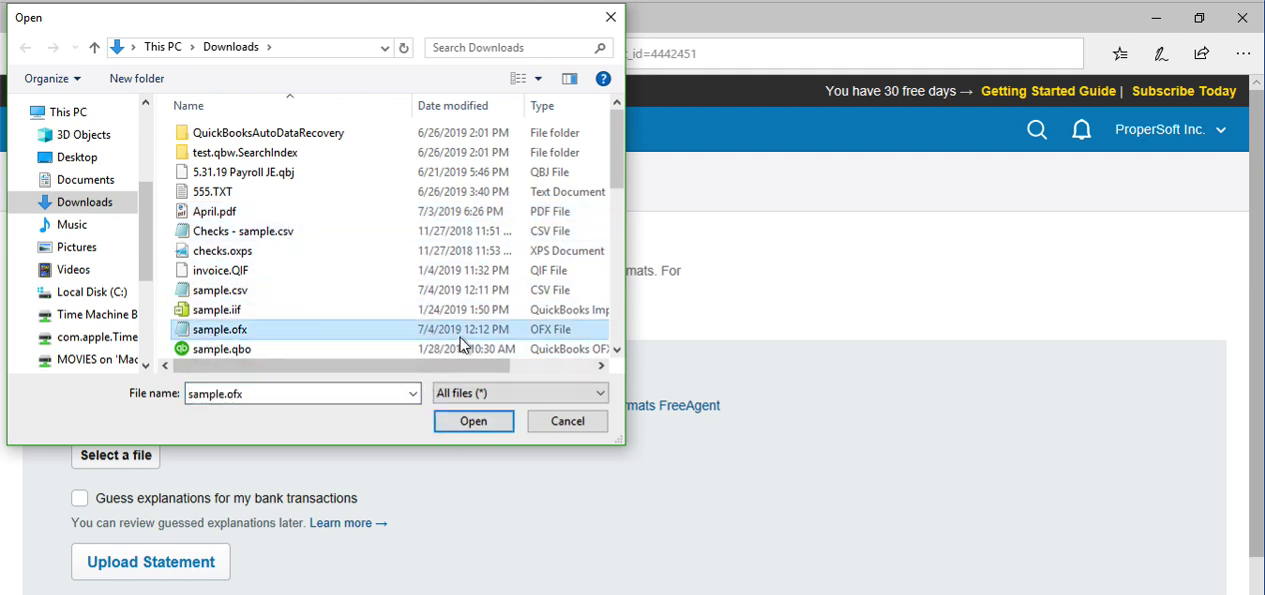Click the browser Add notes pen icon
Image resolution: width=1265 pixels, height=595 pixels.
point(1161,54)
